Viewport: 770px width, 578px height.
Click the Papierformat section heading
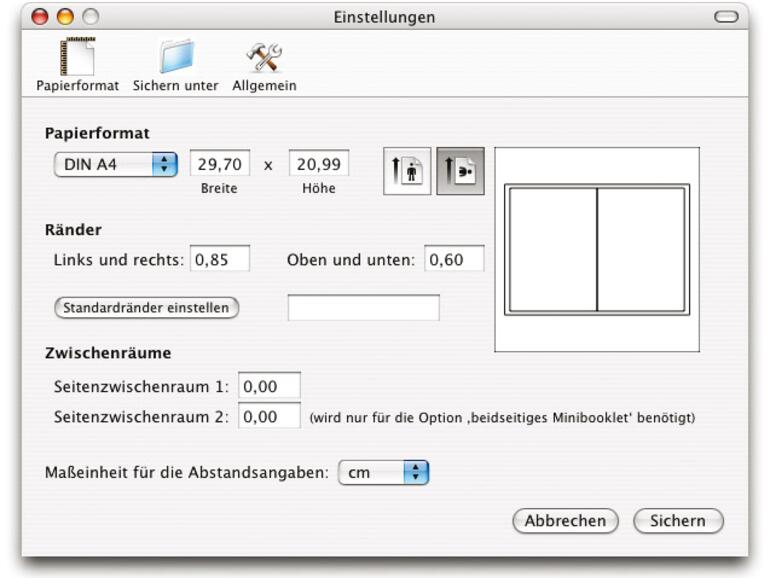pos(97,133)
